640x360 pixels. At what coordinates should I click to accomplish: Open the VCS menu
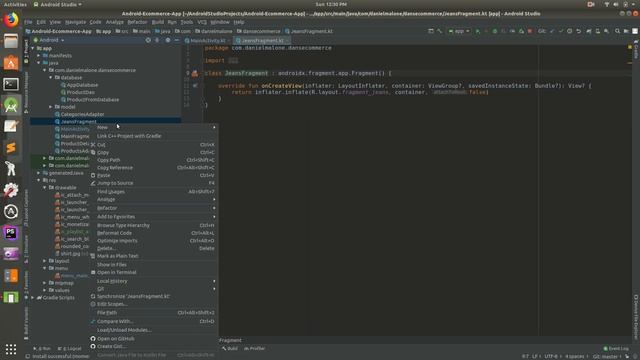[x=202, y=22]
